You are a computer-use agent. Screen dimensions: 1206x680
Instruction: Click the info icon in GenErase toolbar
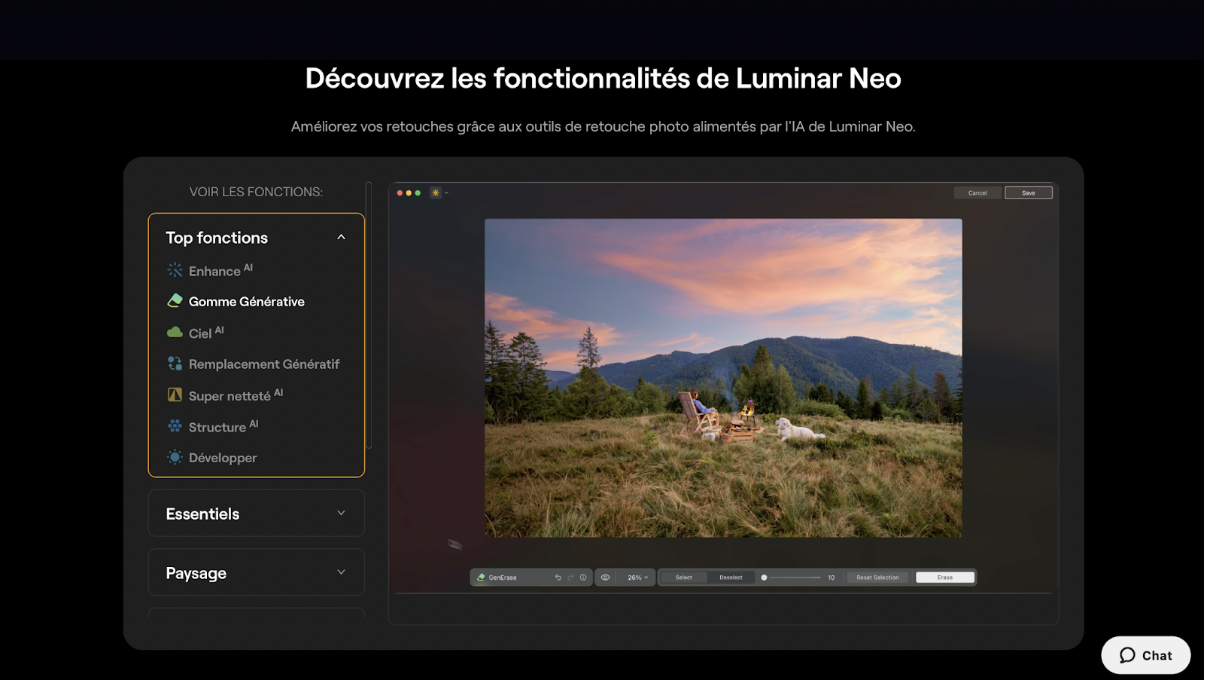[x=583, y=578]
